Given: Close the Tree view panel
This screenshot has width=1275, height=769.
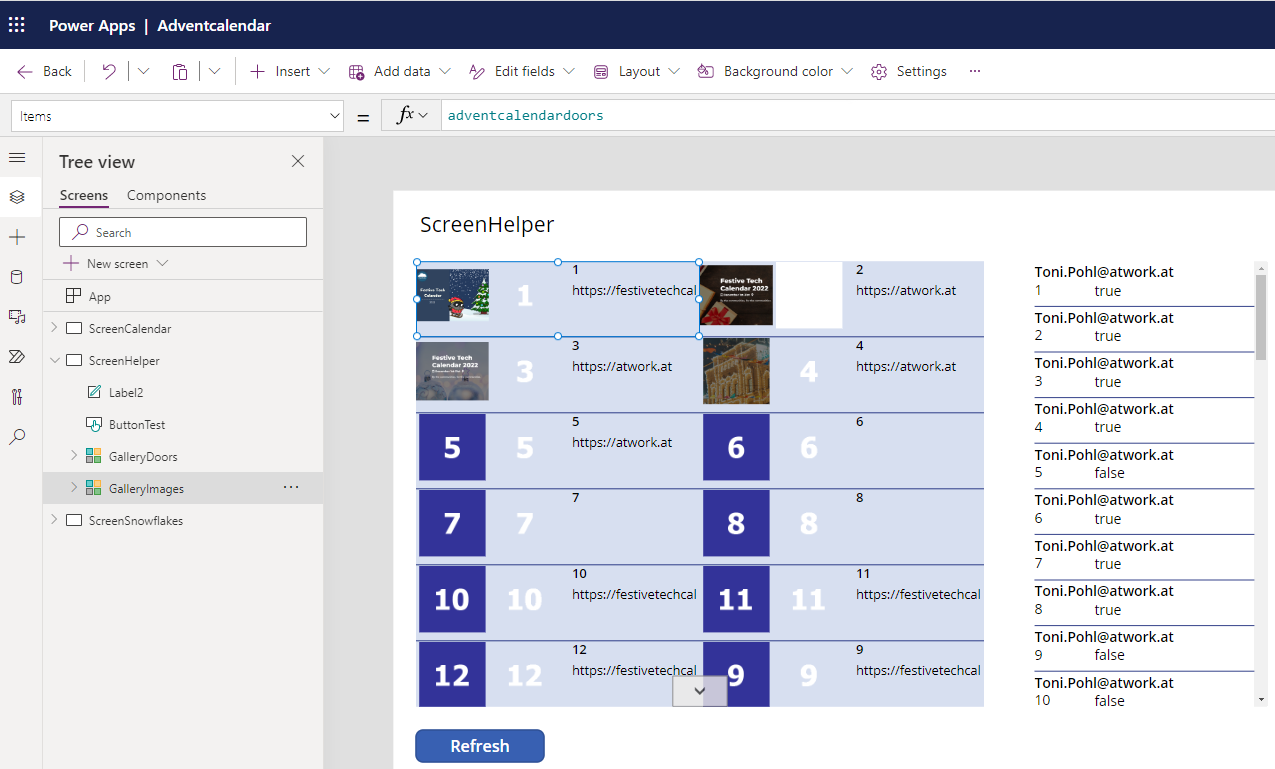Looking at the screenshot, I should 297,161.
